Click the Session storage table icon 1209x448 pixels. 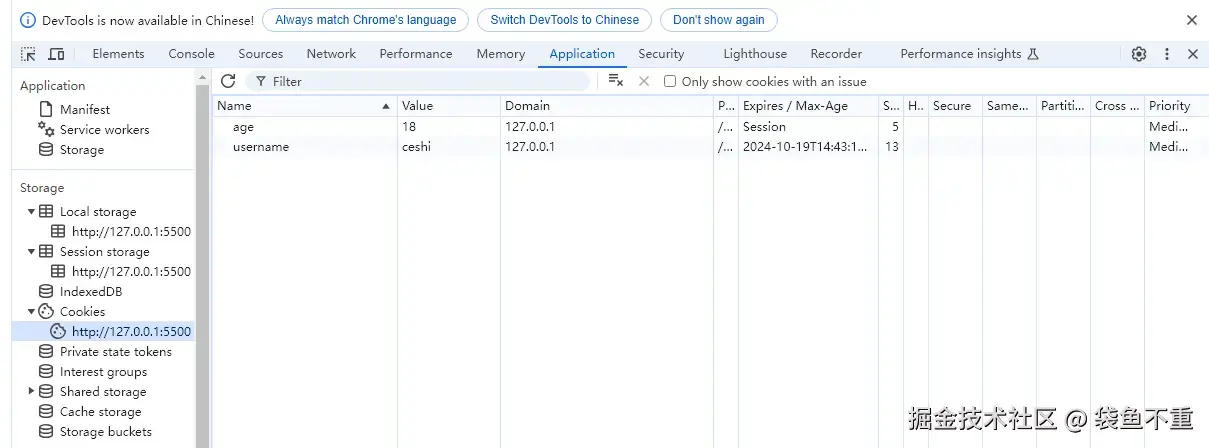click(x=46, y=251)
